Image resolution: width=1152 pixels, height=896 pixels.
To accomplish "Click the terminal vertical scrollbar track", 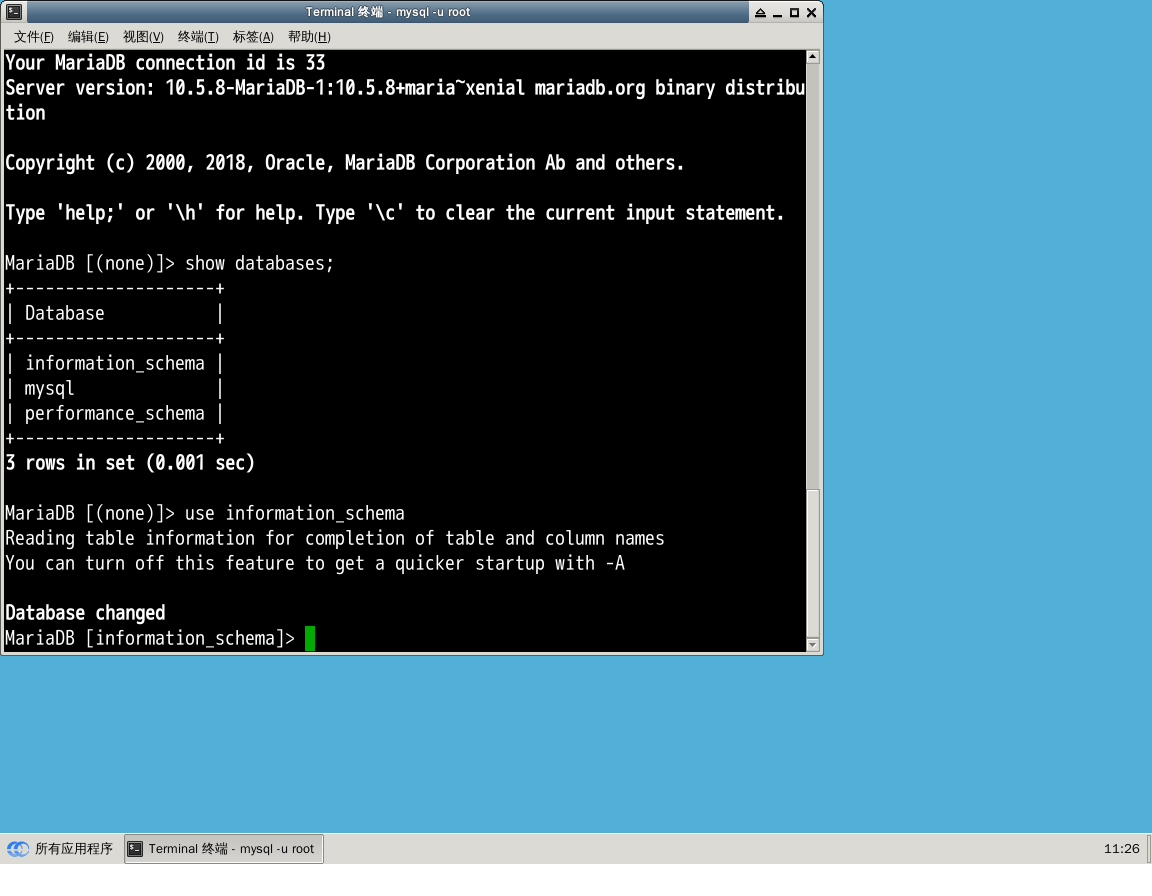I will [x=813, y=276].
